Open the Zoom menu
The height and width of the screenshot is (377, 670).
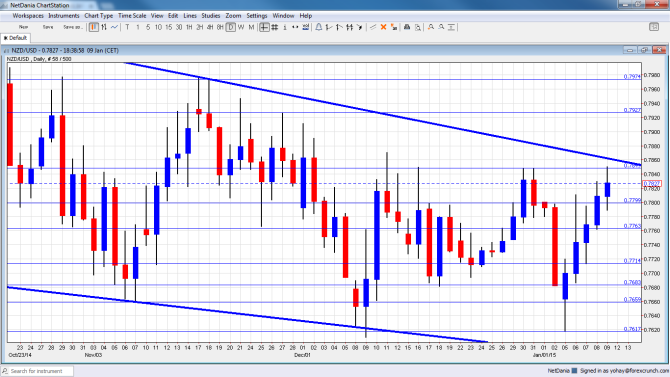pos(233,15)
